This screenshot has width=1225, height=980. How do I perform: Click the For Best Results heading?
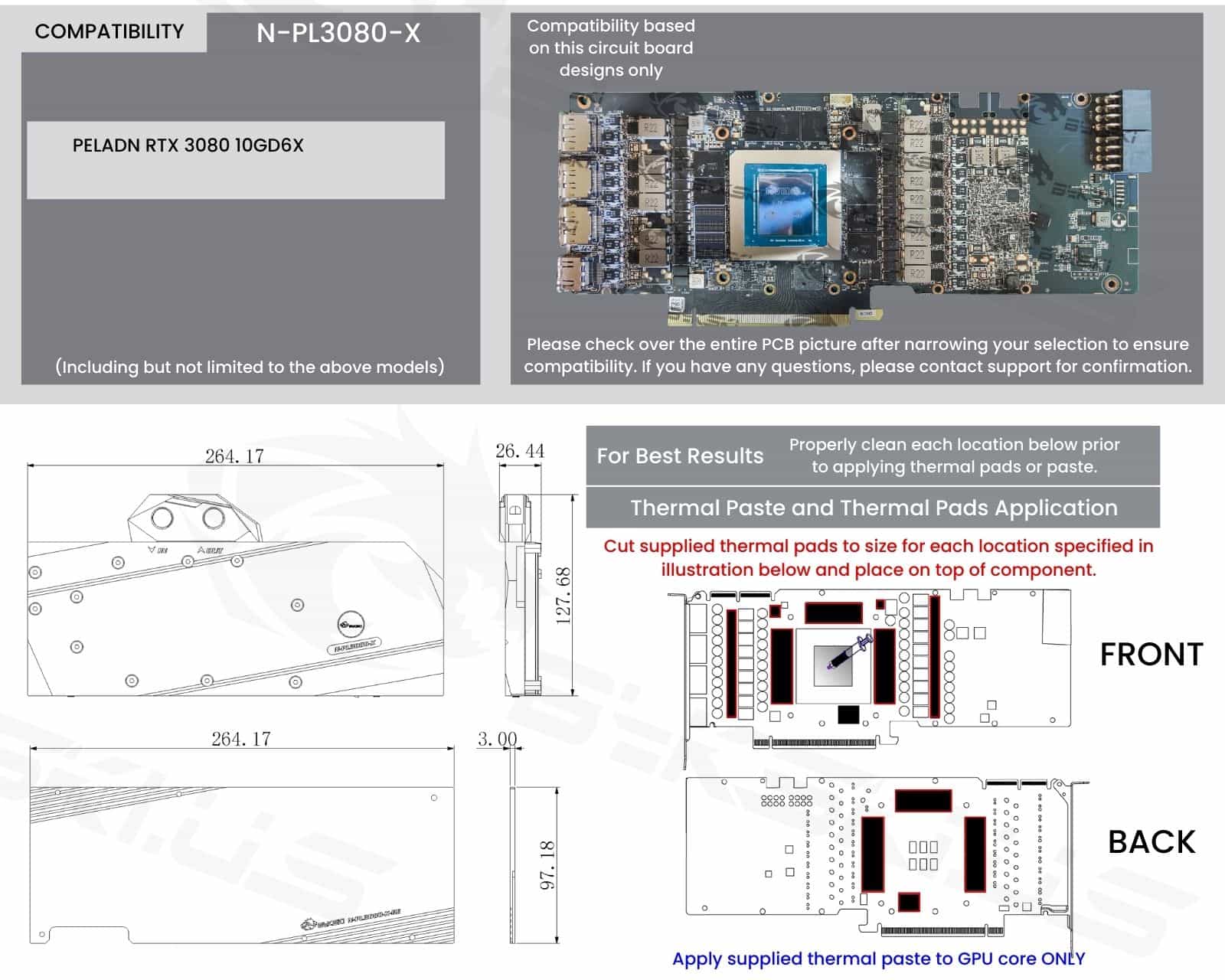point(680,456)
